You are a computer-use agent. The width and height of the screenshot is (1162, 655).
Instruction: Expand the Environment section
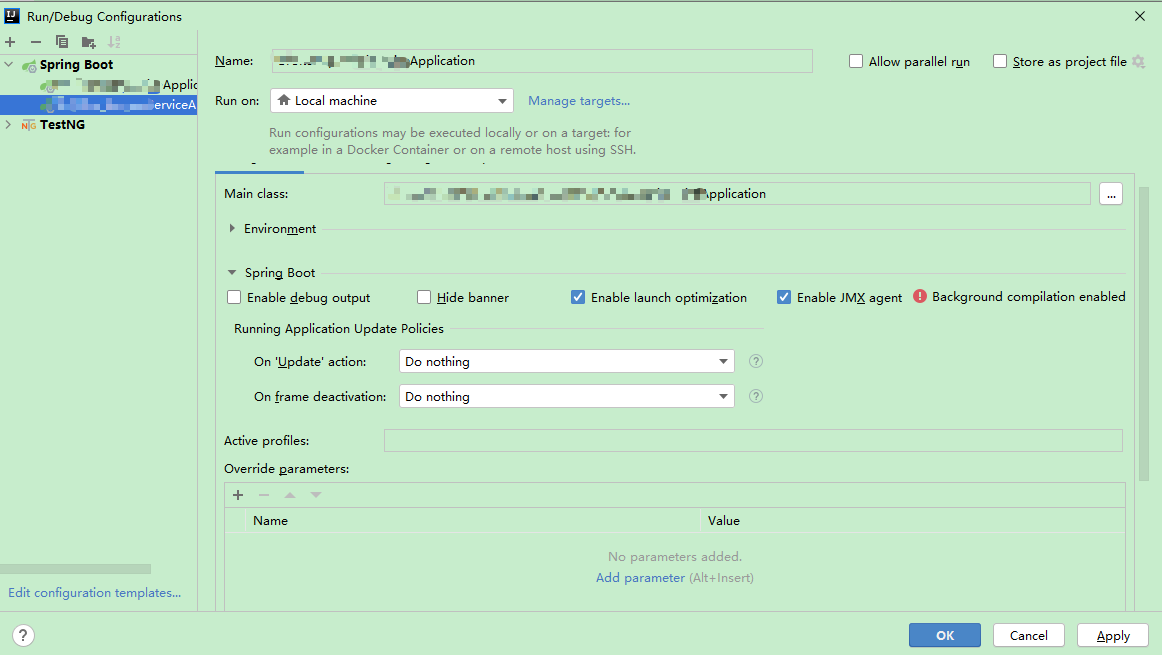[x=233, y=229]
